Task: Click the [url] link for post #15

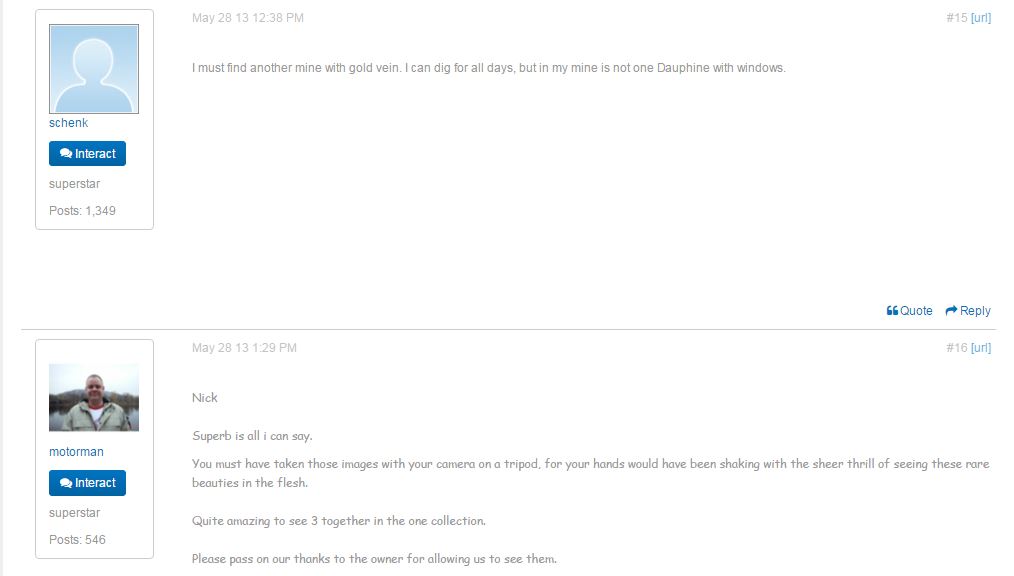Action: tap(981, 18)
